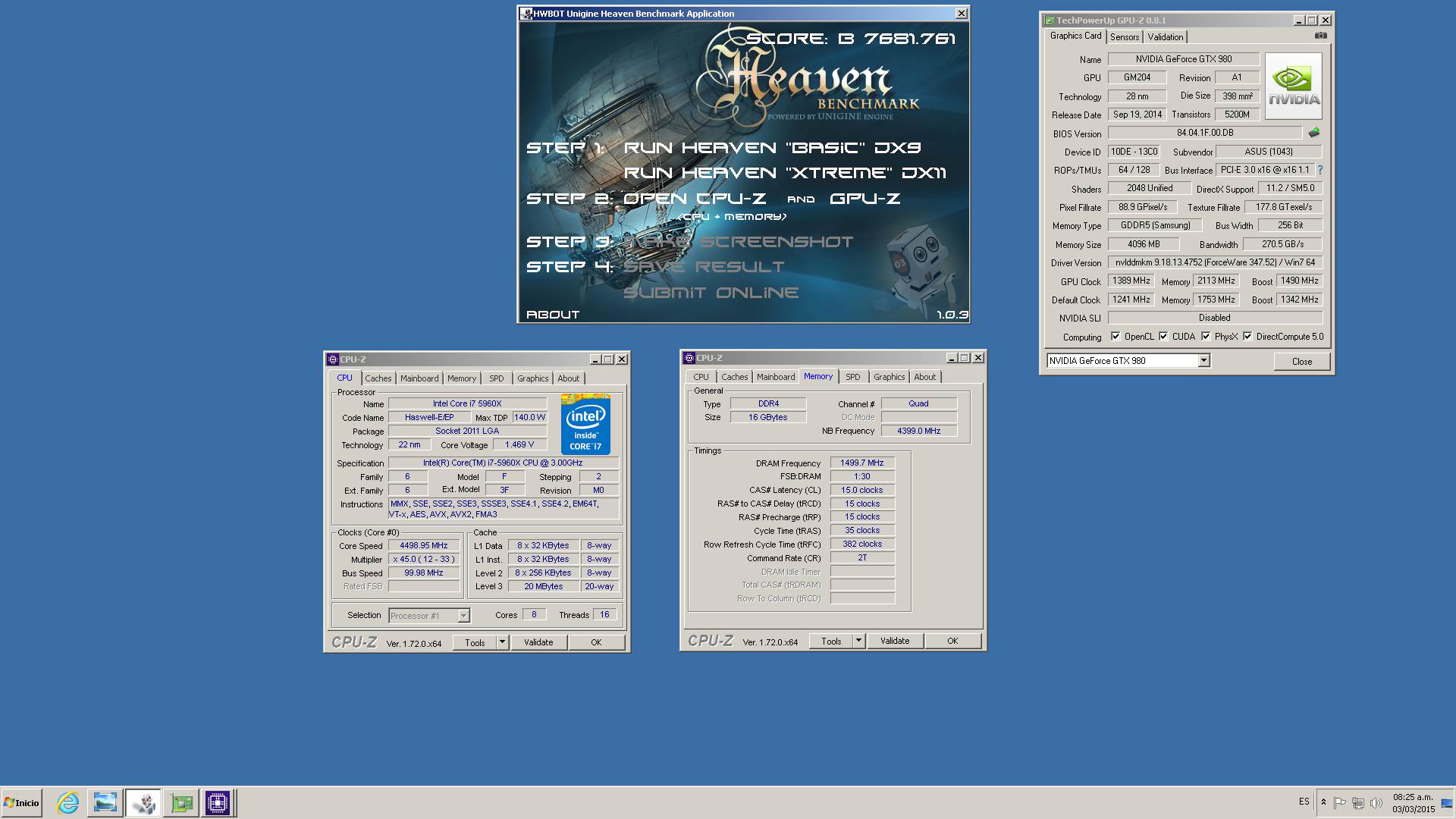Click the GPU-Z link in Heaven window
Screen dimensions: 1456x819
(865, 199)
